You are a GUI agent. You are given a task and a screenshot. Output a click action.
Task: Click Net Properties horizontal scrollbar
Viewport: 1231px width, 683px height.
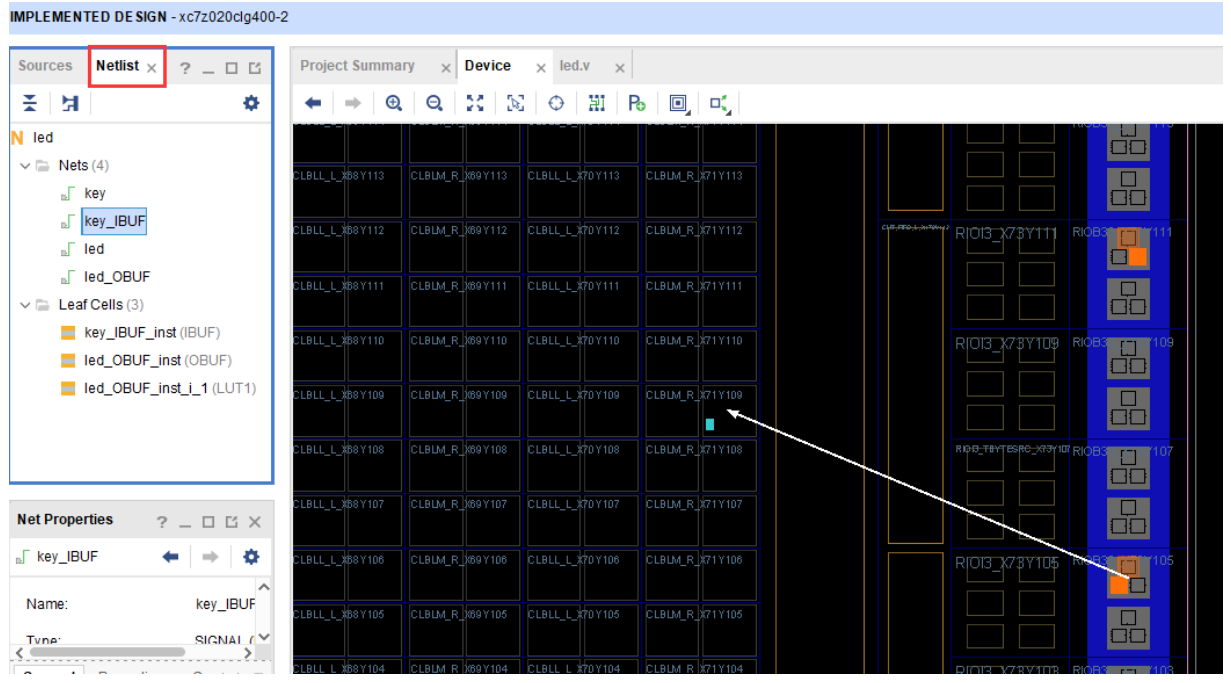(107, 652)
